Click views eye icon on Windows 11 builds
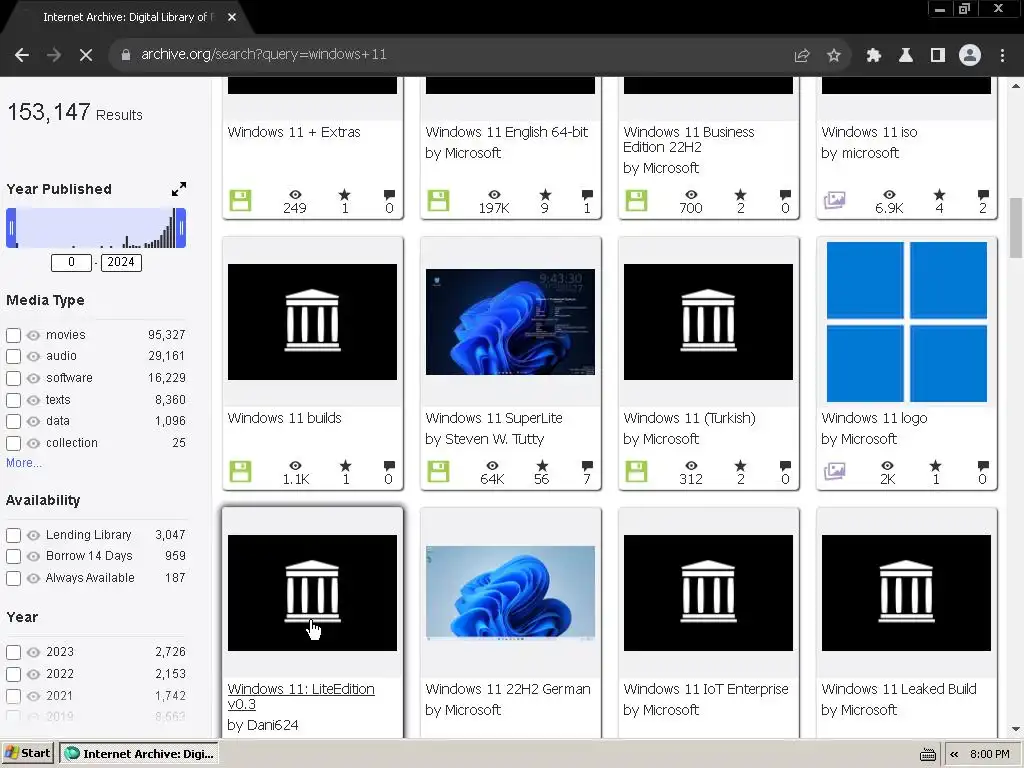Viewport: 1024px width, 768px height. click(295, 466)
